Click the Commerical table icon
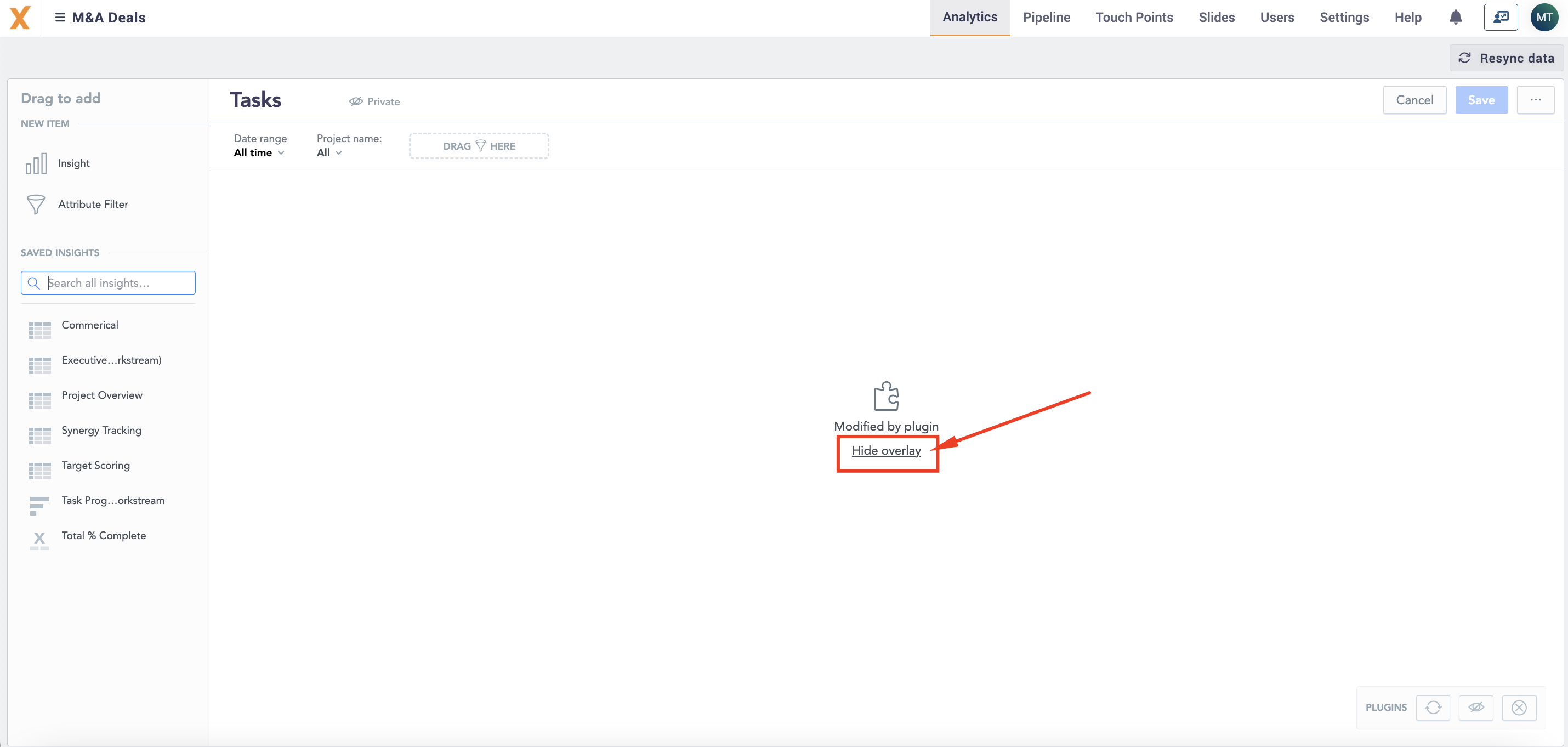This screenshot has height=747, width=1568. pyautogui.click(x=39, y=330)
